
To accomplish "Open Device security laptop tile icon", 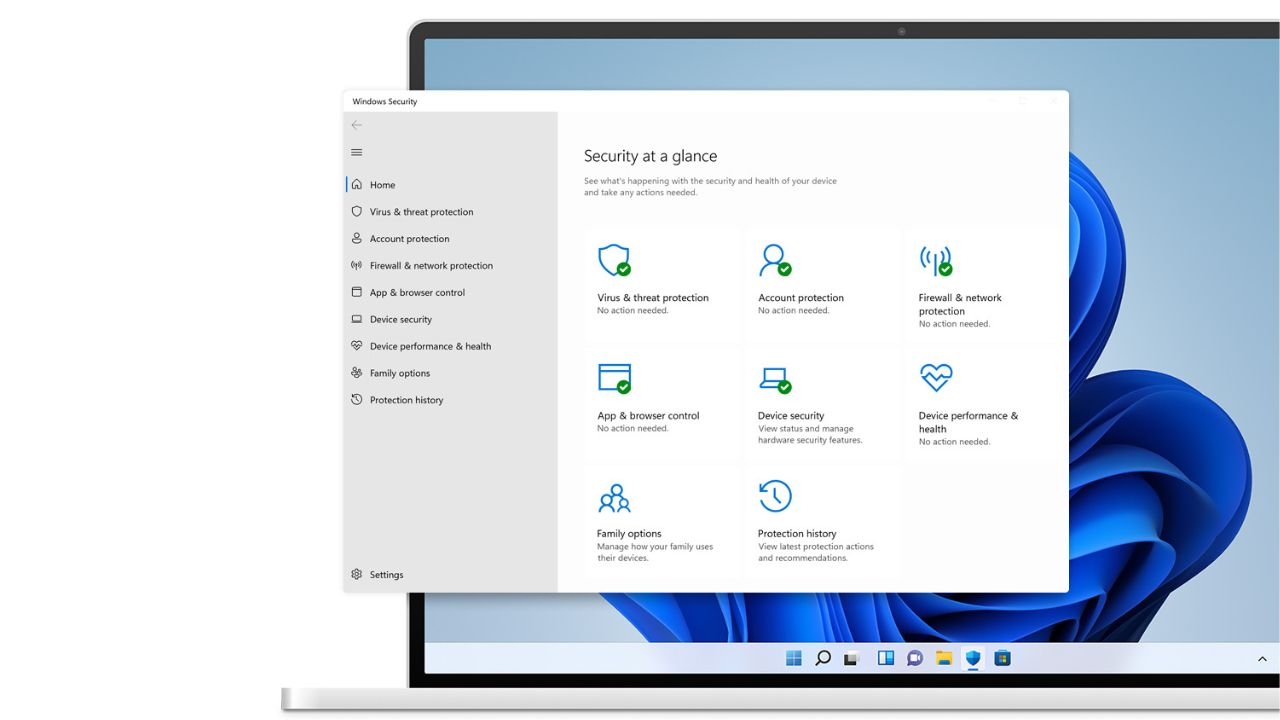I will (x=774, y=378).
